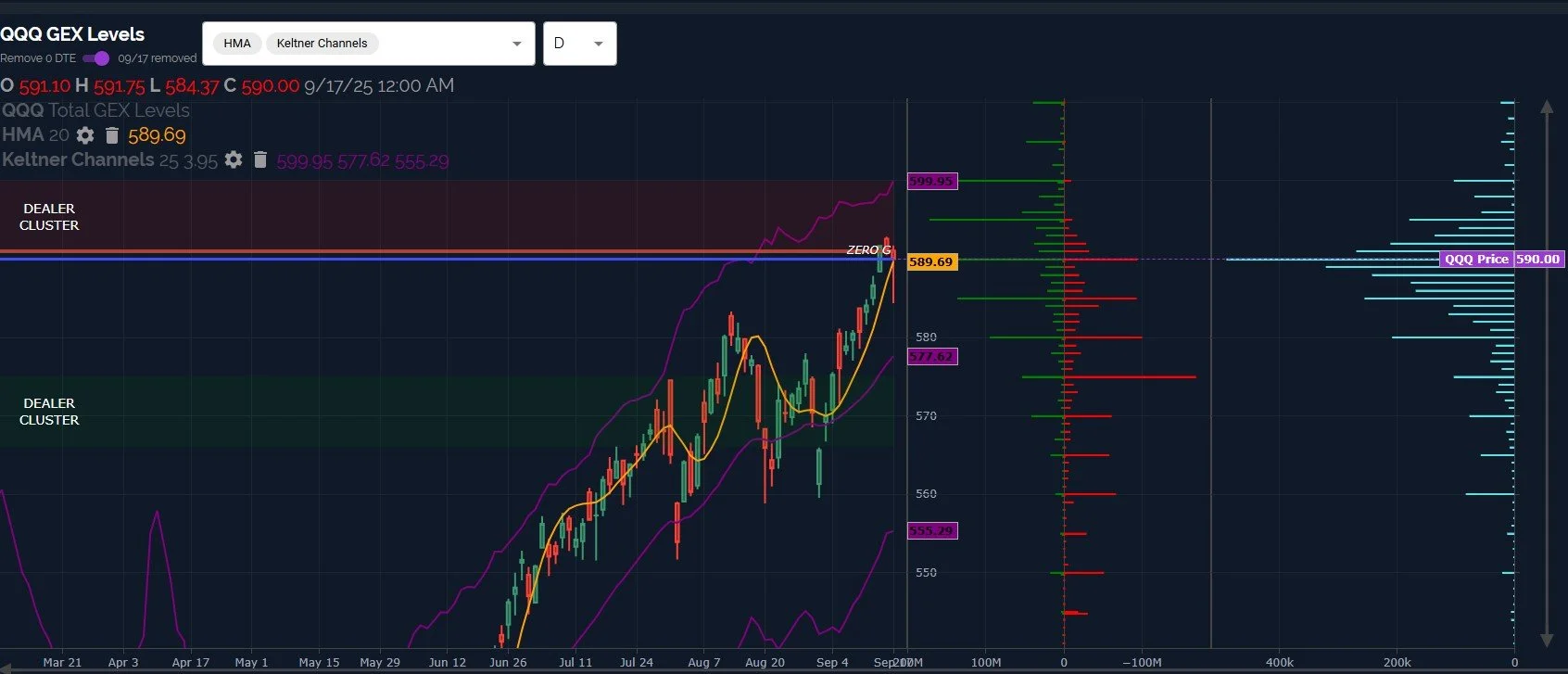Click the ZERO G level label

(868, 250)
